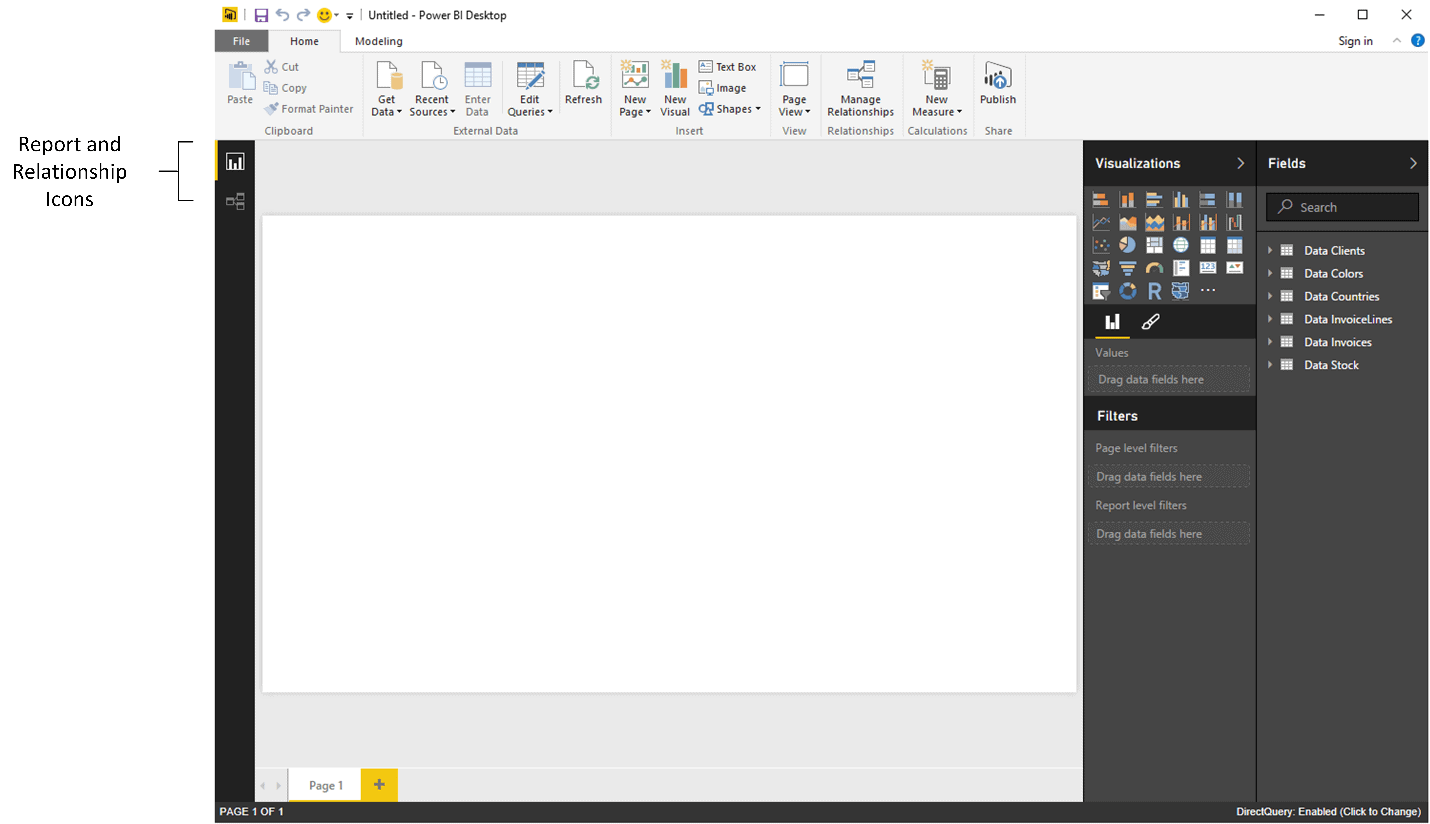Select the stacked bar chart visualization

(x=1101, y=199)
